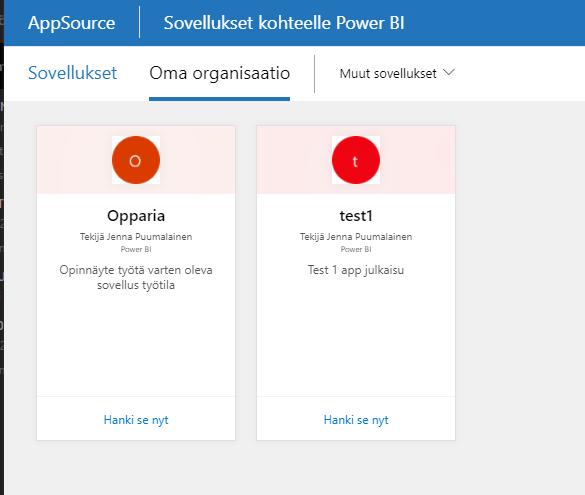Image resolution: width=585 pixels, height=495 pixels.
Task: Click the Opinnäyte työtä varten description
Action: (136, 278)
